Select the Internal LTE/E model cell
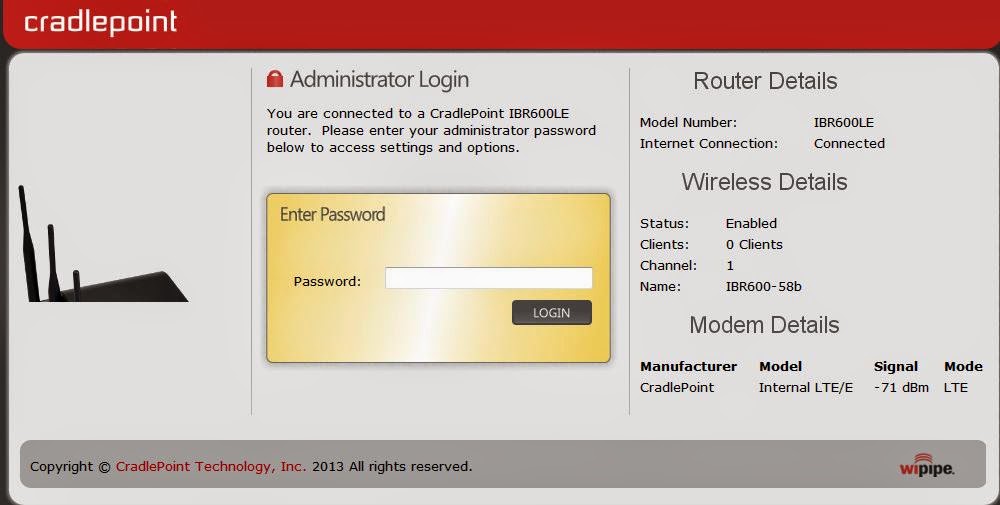This screenshot has height=505, width=1000. click(805, 388)
